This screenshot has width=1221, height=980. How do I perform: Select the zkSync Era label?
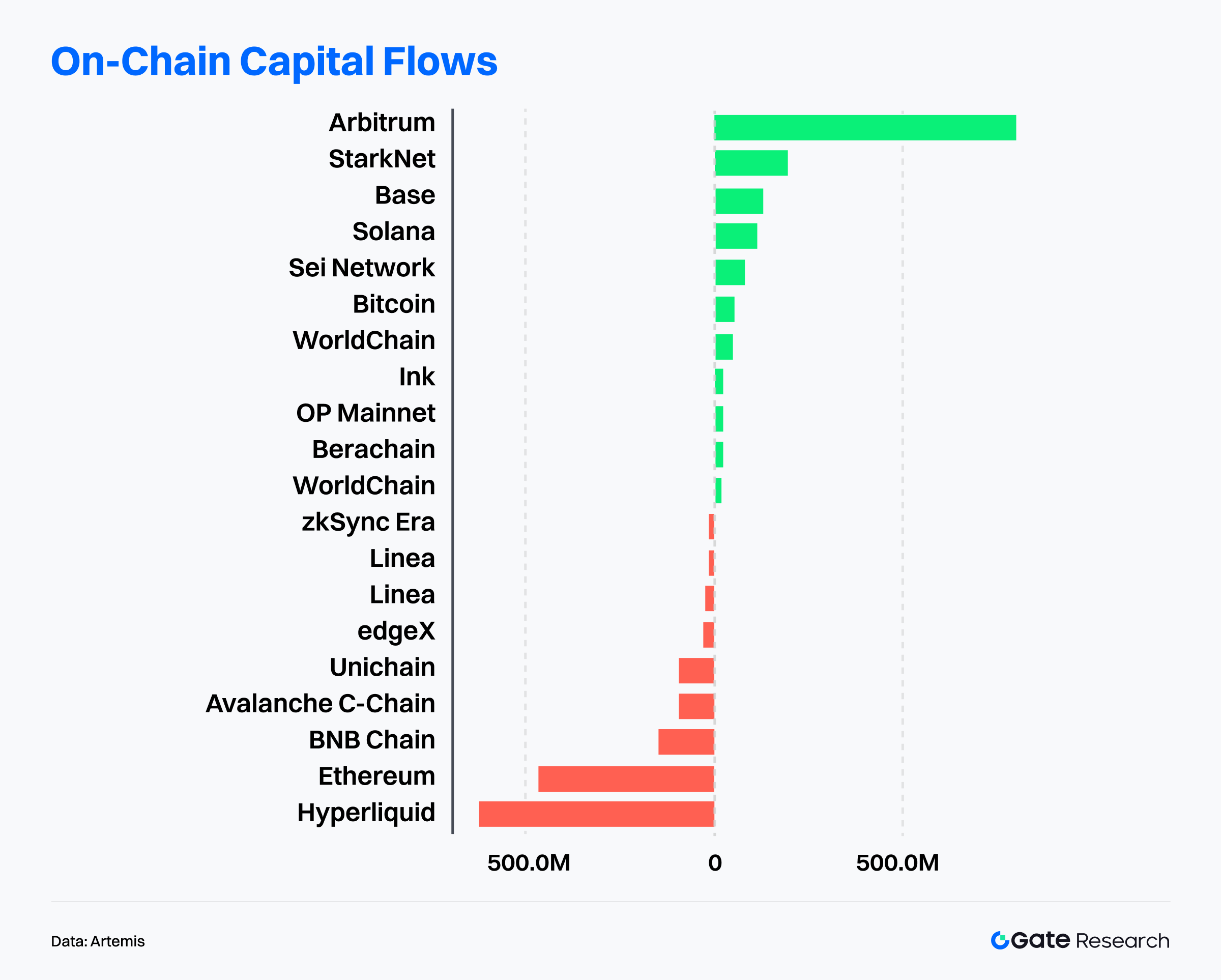coord(368,522)
